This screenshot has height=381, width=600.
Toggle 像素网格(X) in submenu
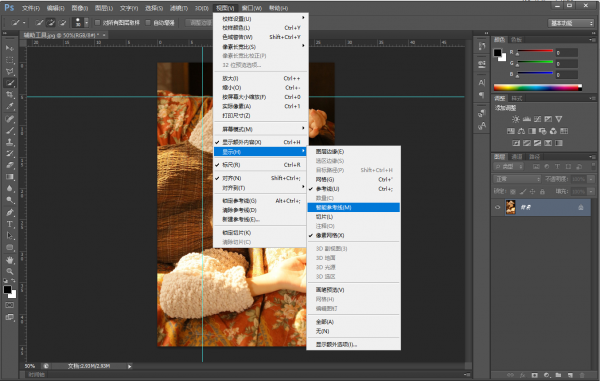tap(354, 236)
